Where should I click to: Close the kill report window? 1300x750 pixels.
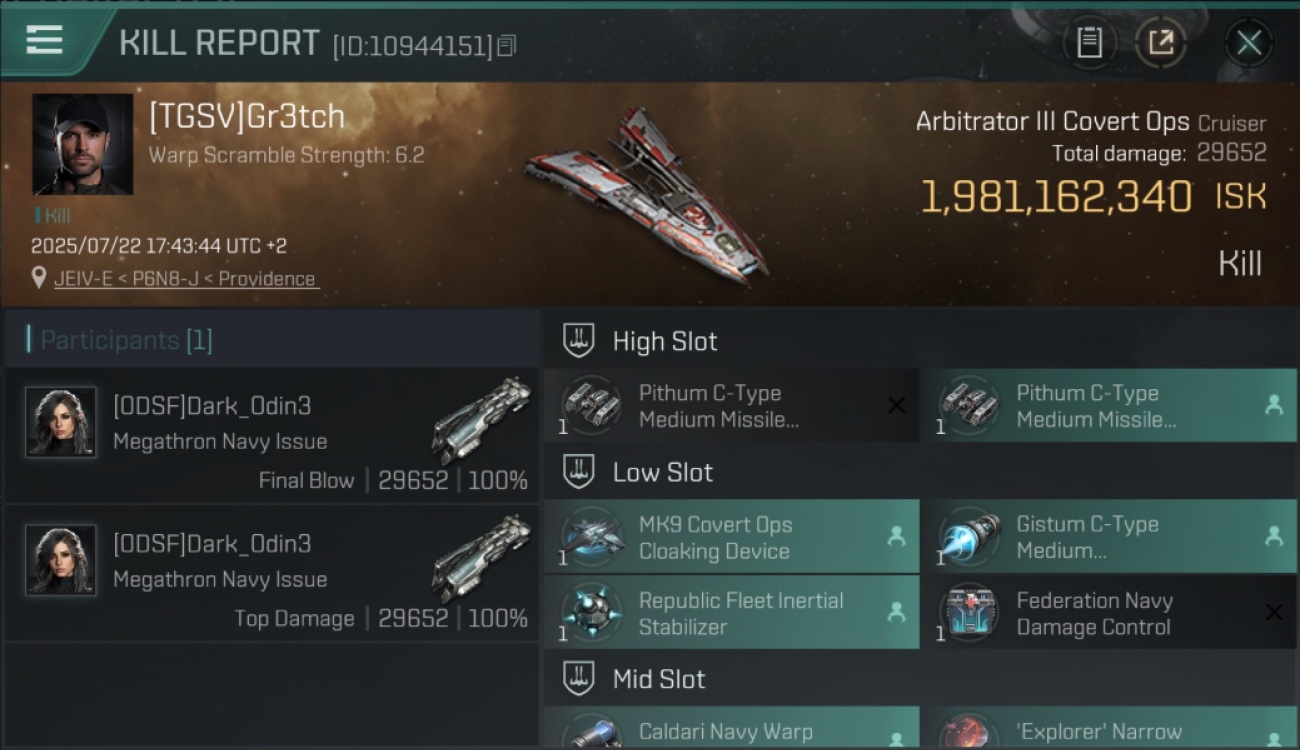pos(1249,42)
